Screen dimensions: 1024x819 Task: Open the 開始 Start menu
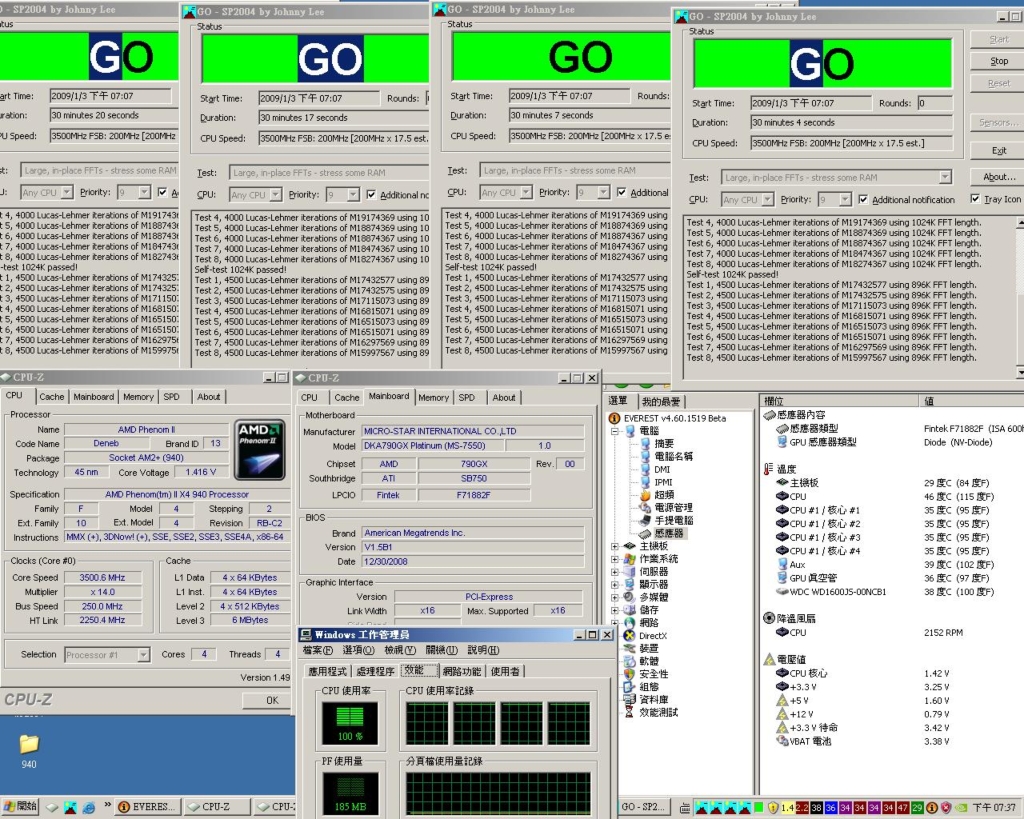click(20, 807)
